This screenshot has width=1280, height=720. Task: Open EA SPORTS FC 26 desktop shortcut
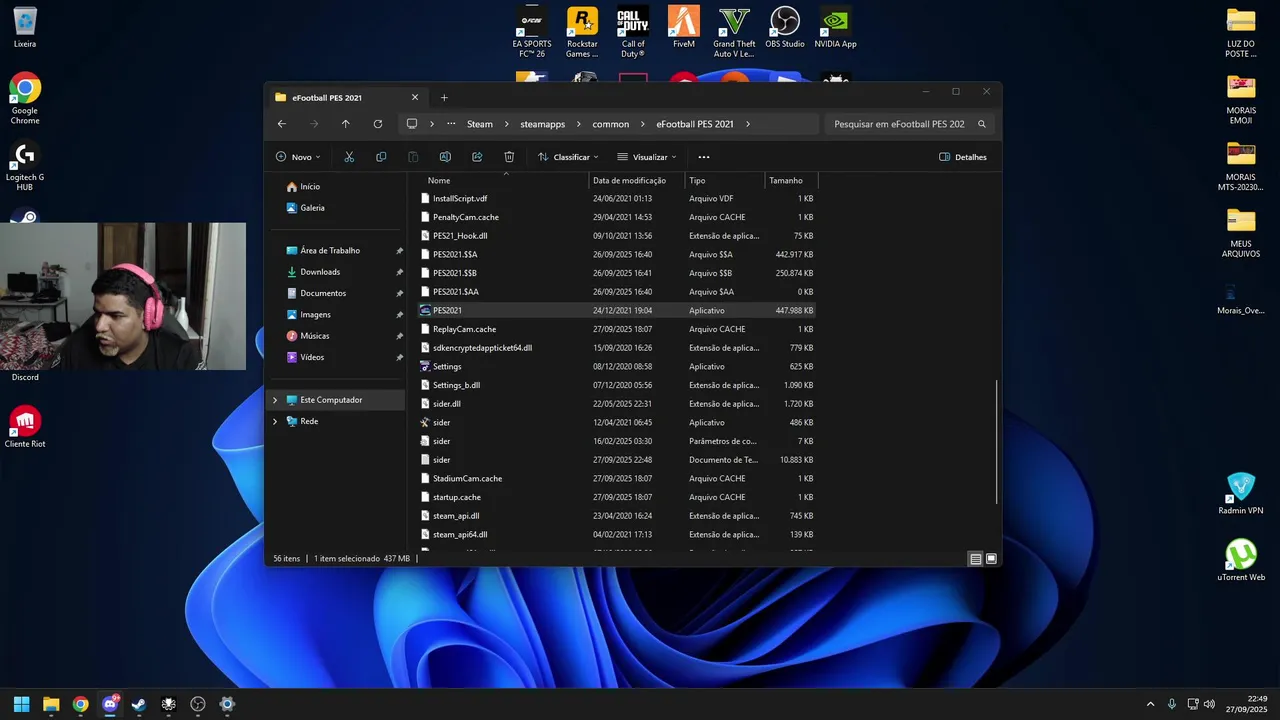(x=532, y=33)
